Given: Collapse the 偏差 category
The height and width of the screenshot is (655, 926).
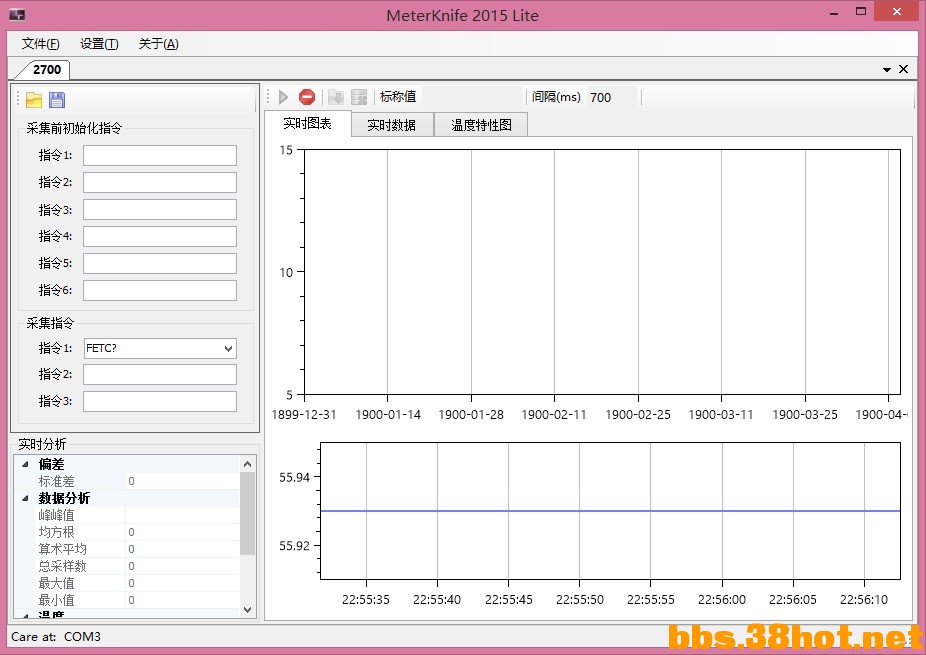Looking at the screenshot, I should pos(25,464).
